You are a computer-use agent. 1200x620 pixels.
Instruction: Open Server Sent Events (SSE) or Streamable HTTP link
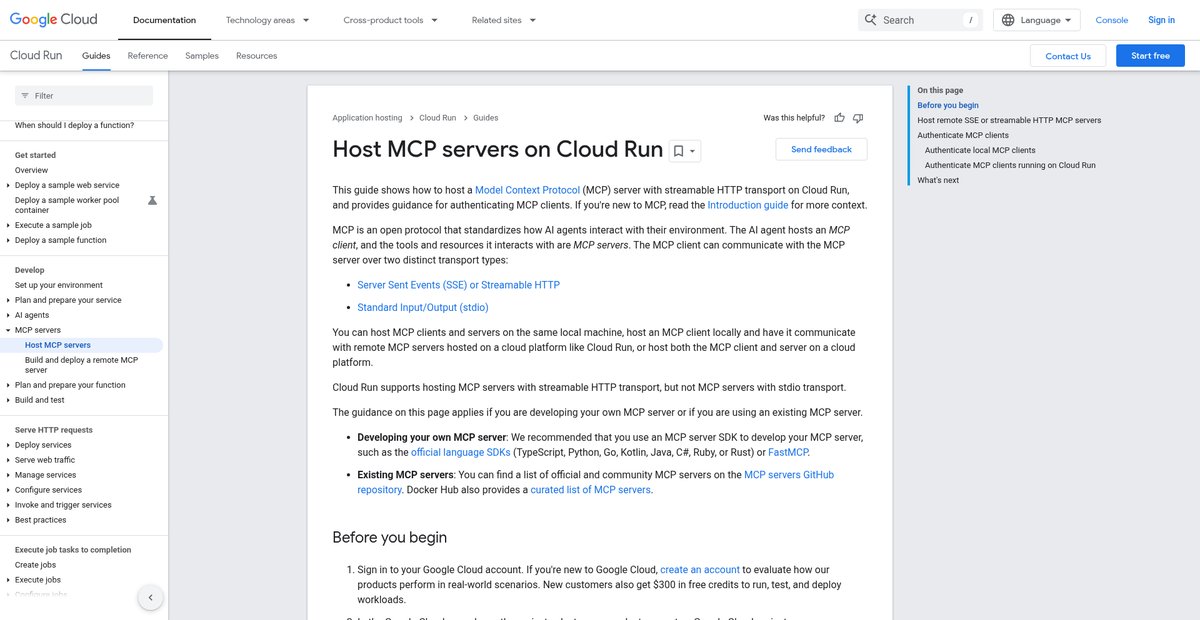point(458,285)
